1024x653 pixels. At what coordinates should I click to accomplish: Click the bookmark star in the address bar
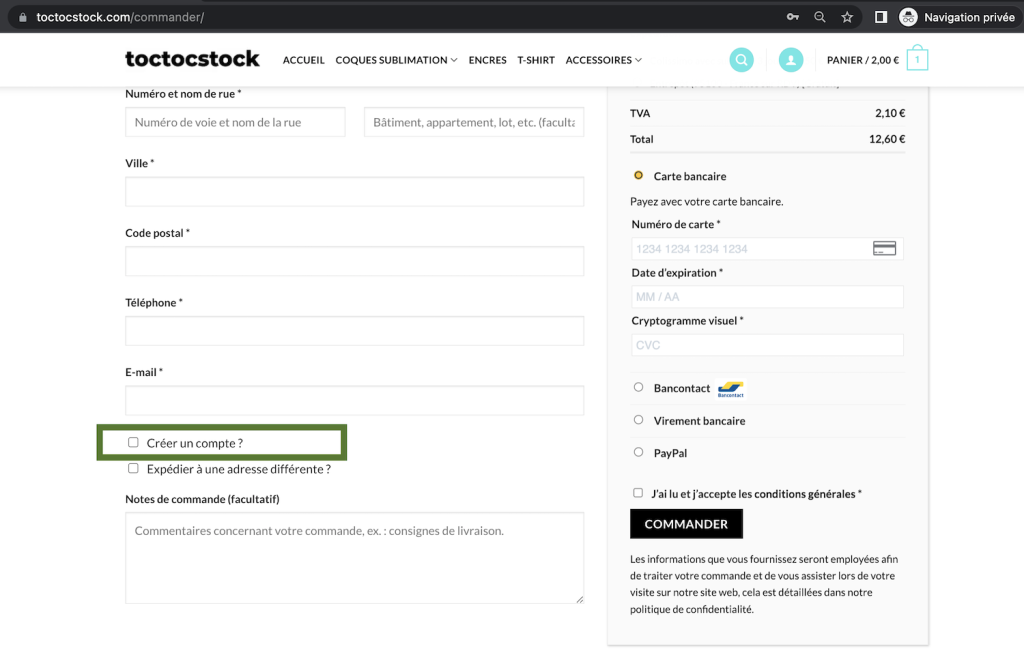(846, 16)
